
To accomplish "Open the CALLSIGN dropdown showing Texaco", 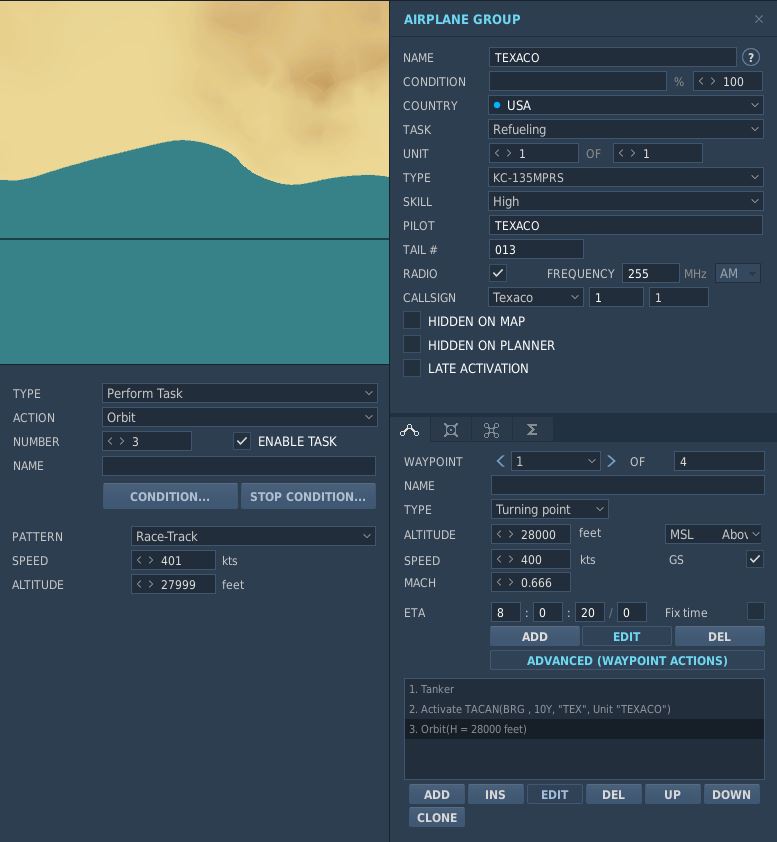I will coord(535,297).
